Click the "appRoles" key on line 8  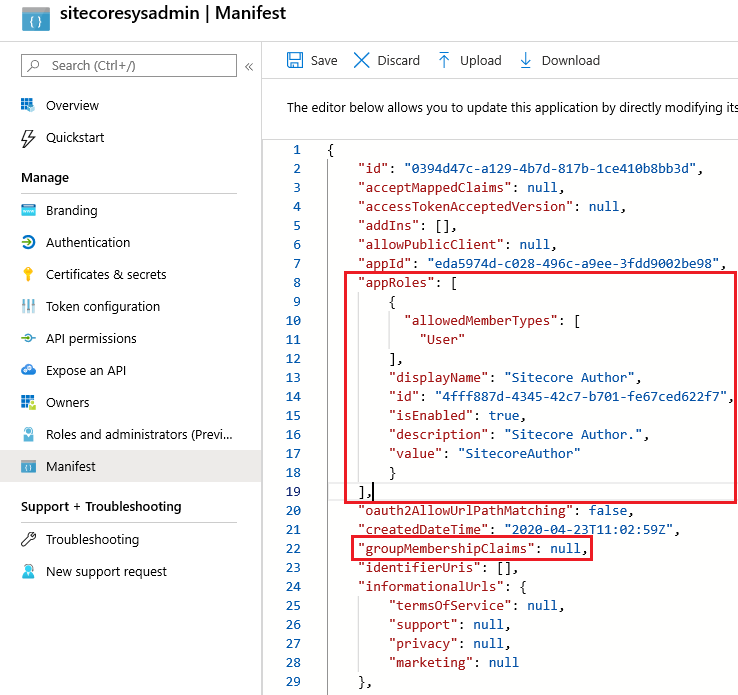pos(396,282)
